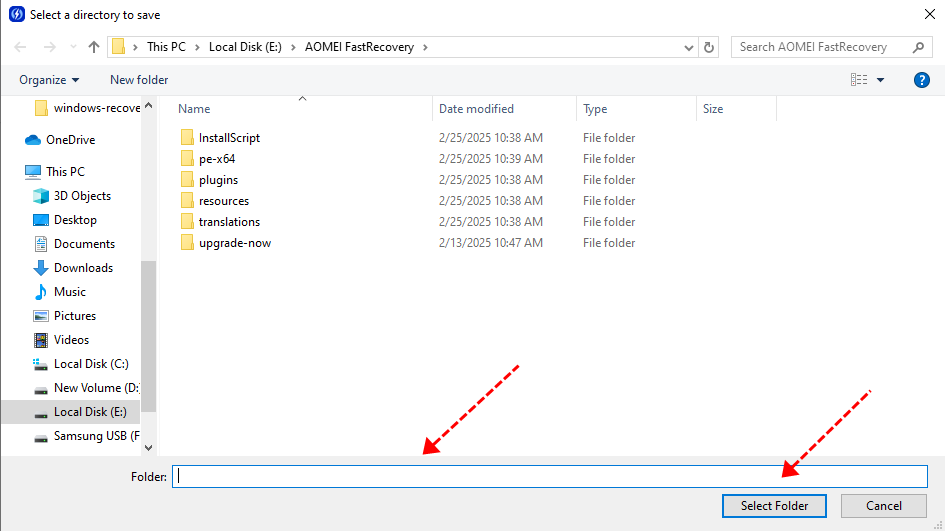
Task: Expand chevron after This PC breadcrumb
Action: (x=197, y=47)
